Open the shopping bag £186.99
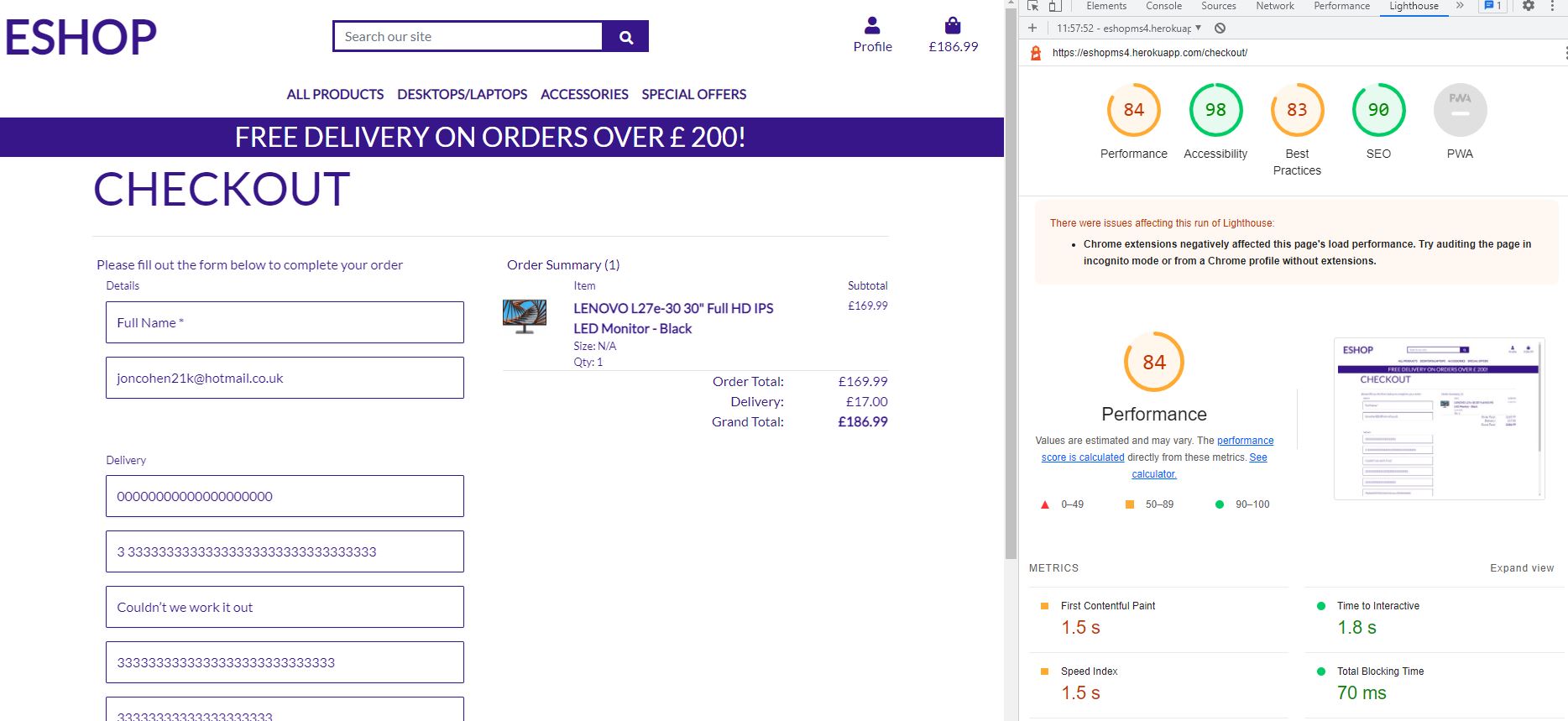Image resolution: width=1568 pixels, height=721 pixels. (953, 35)
